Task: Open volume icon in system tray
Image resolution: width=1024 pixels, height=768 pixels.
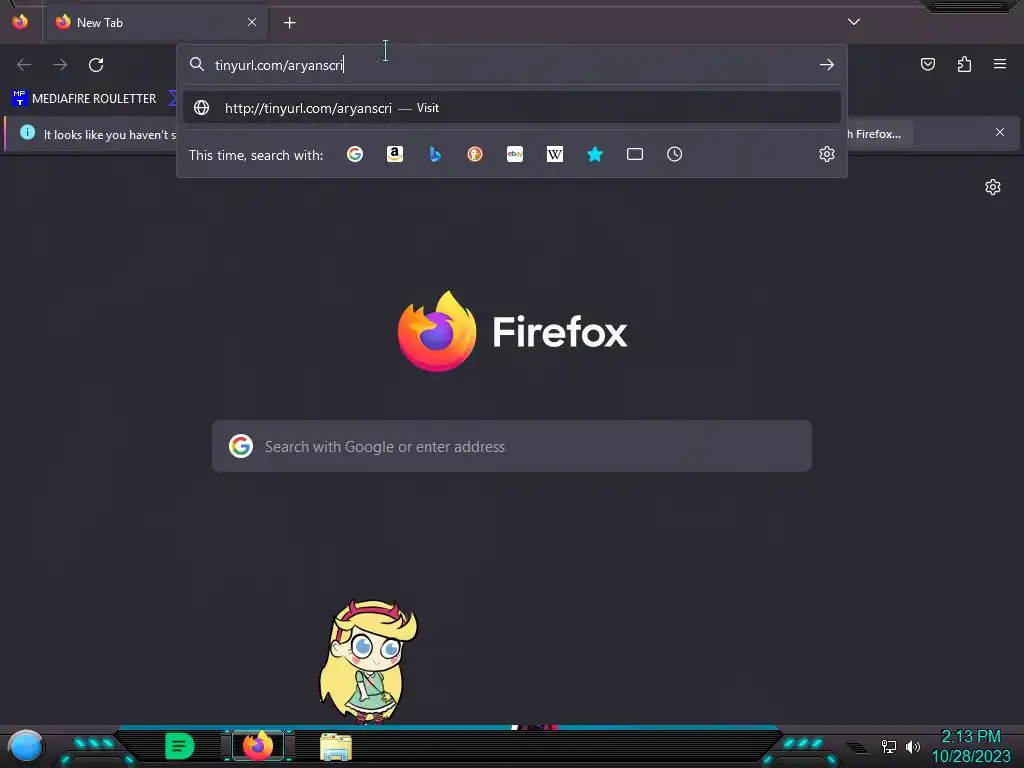Action: click(913, 746)
